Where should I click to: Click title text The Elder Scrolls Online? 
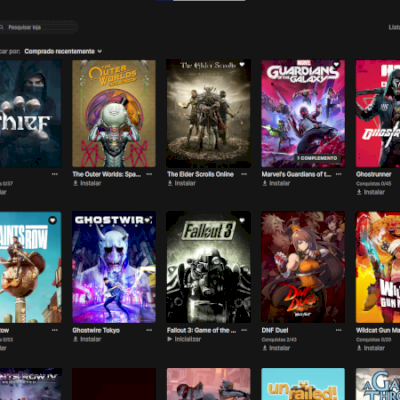200,174
